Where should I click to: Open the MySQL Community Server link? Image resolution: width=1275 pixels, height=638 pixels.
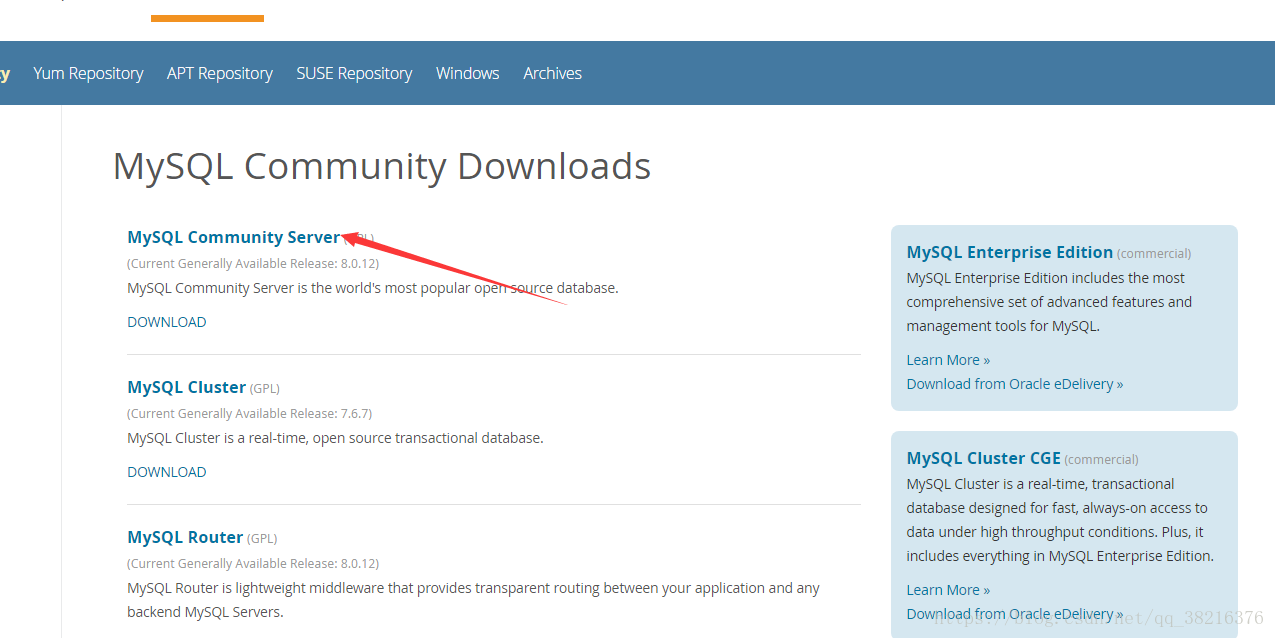(233, 237)
